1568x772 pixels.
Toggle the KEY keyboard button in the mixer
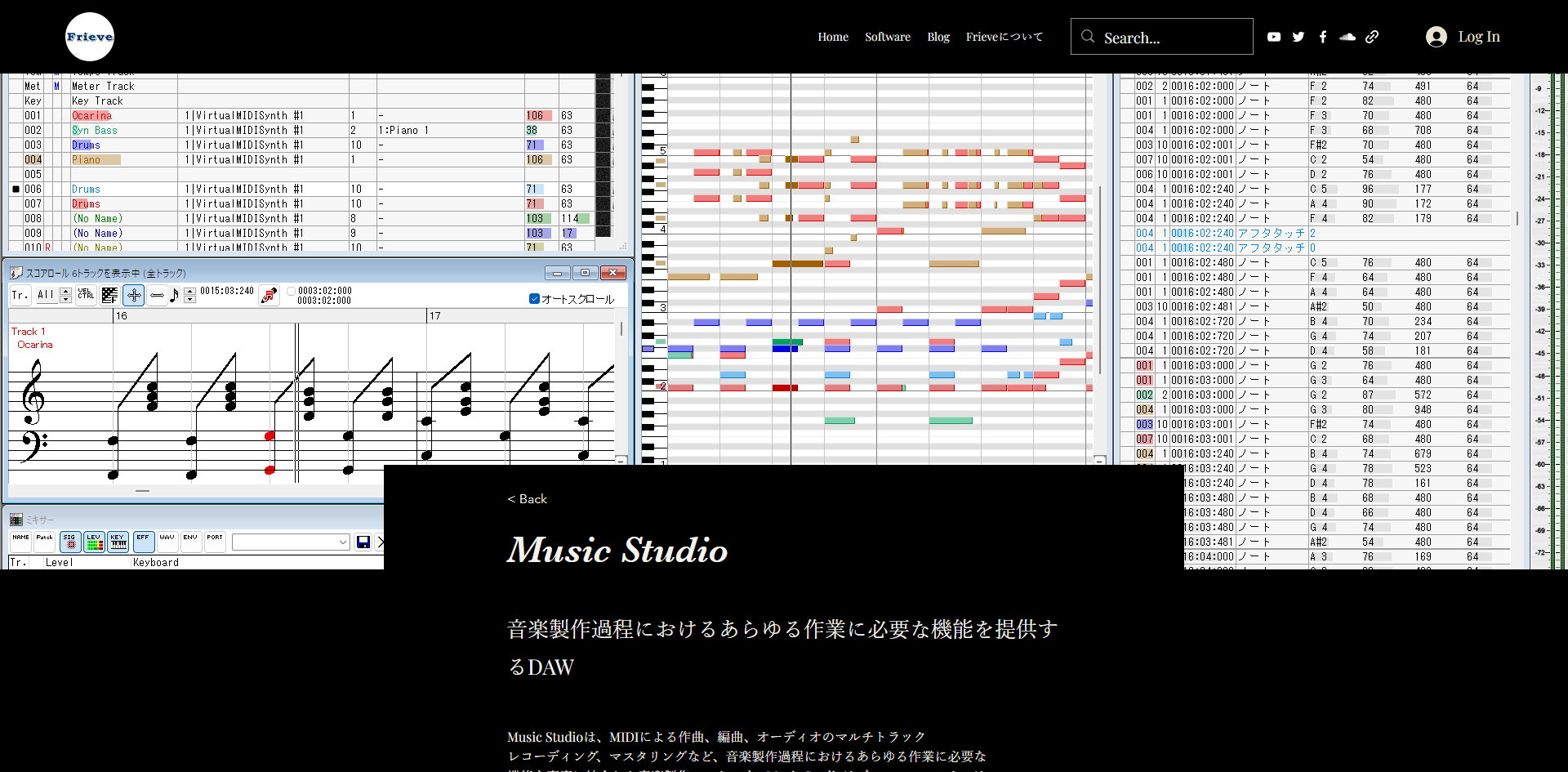(x=118, y=542)
